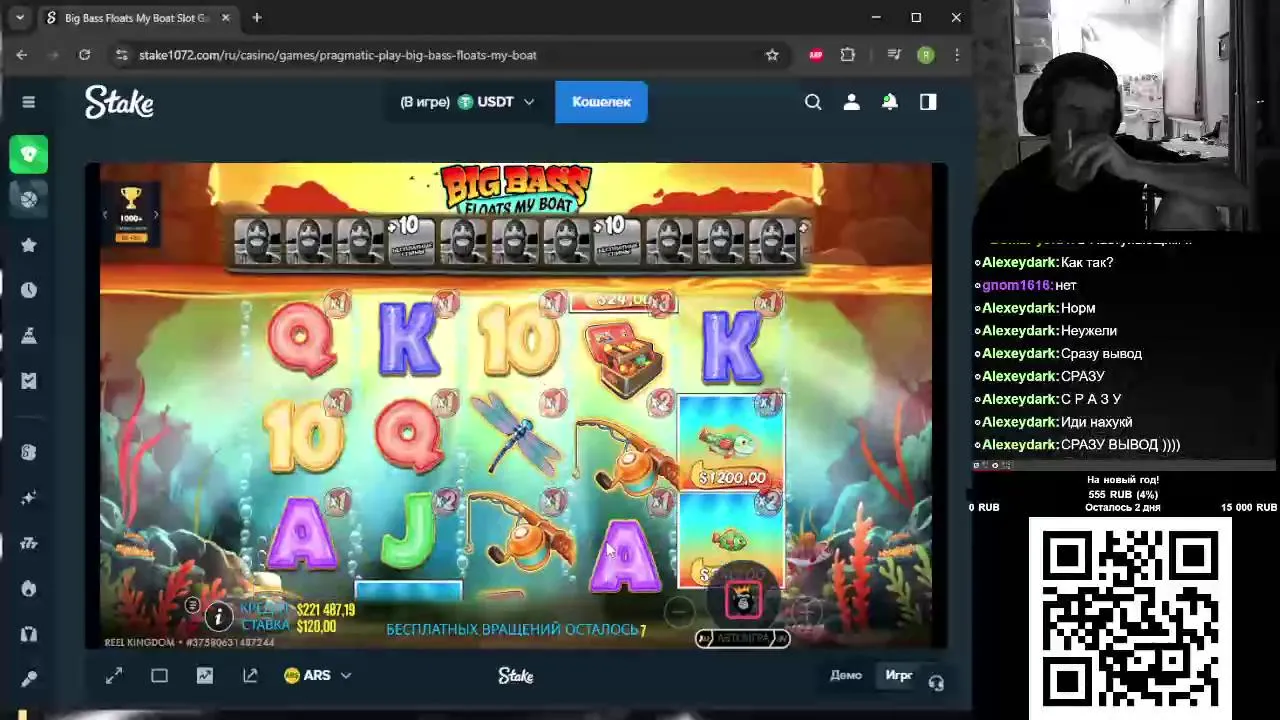
Task: Open Chrome profile avatar
Action: click(926, 55)
